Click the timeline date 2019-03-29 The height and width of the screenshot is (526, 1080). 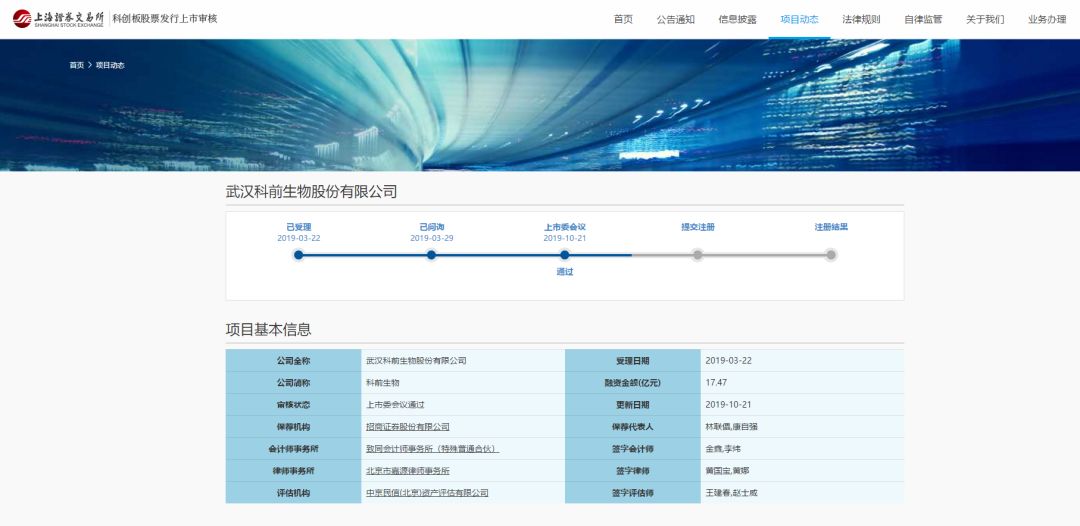(x=432, y=238)
